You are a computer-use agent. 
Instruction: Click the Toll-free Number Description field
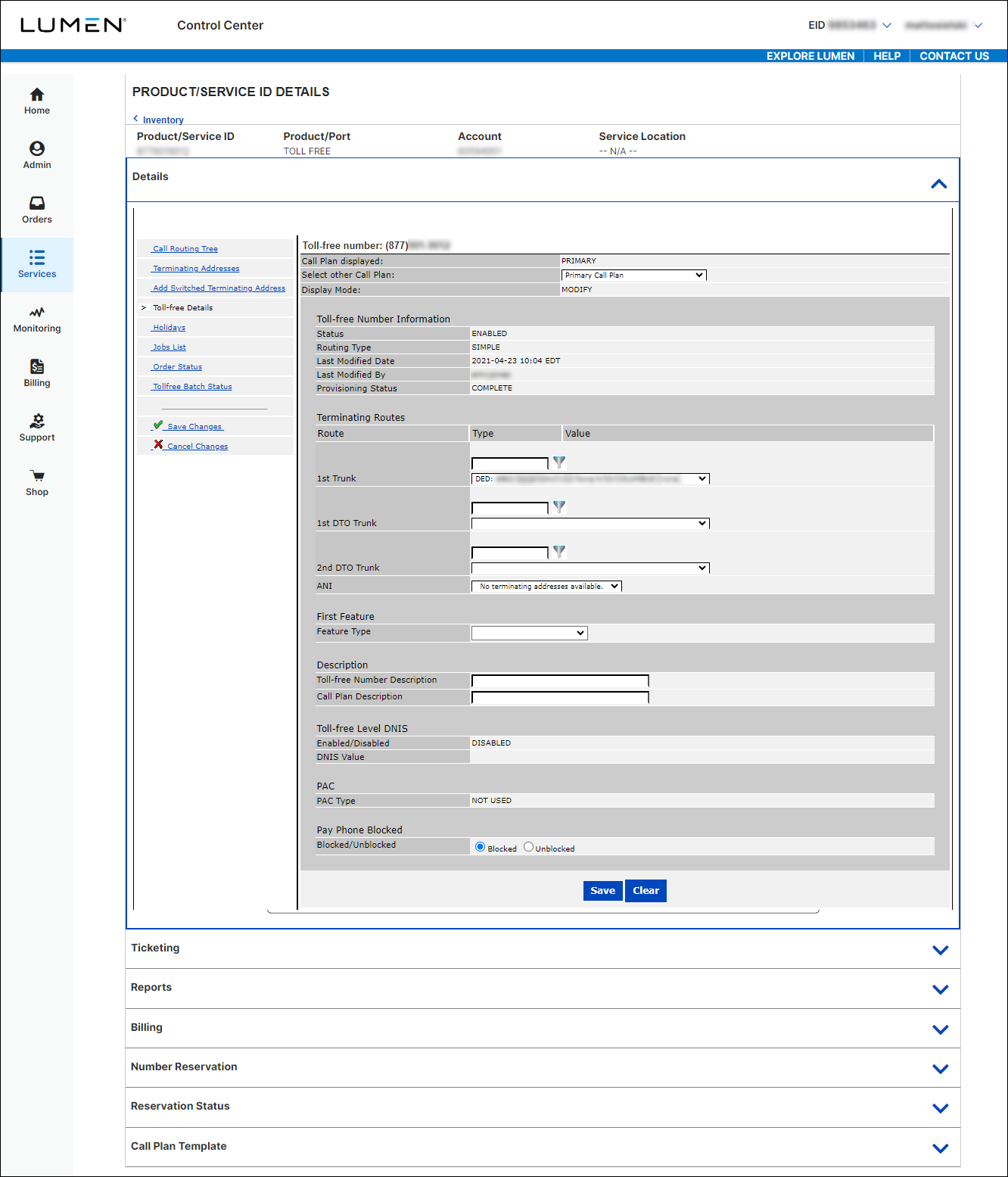[560, 681]
